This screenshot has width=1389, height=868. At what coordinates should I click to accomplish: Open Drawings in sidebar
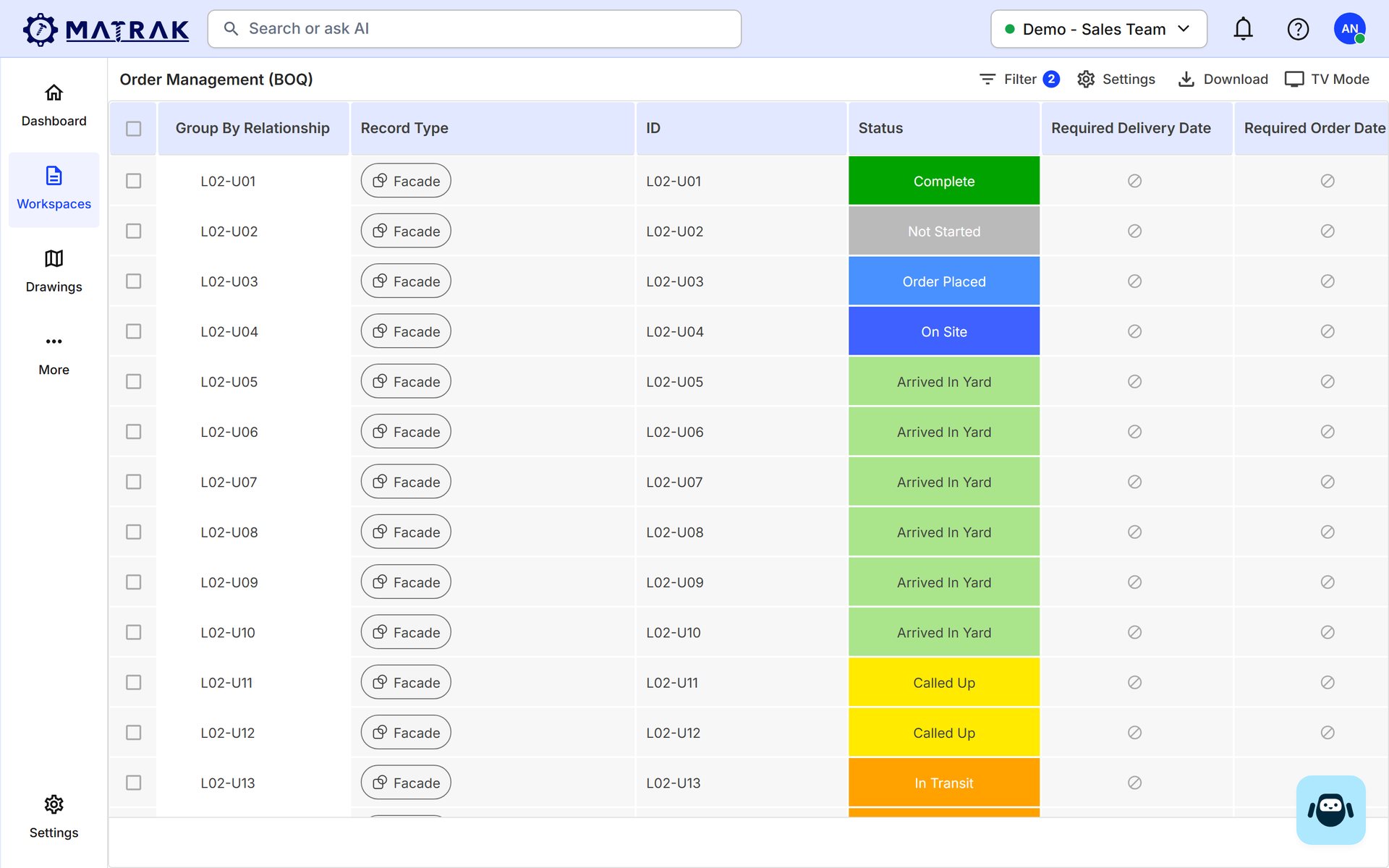coord(54,272)
